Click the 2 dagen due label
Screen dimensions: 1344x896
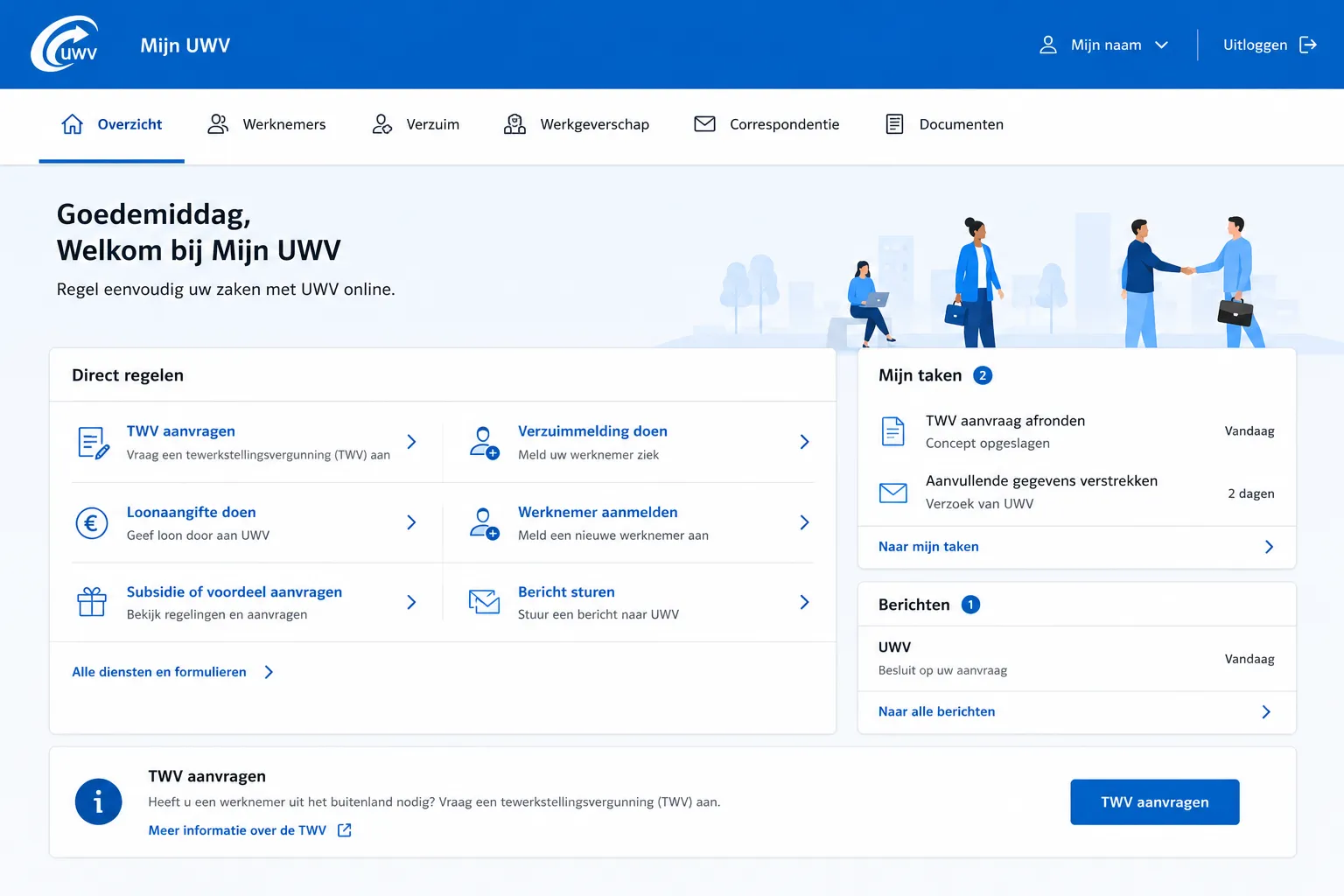[1251, 493]
